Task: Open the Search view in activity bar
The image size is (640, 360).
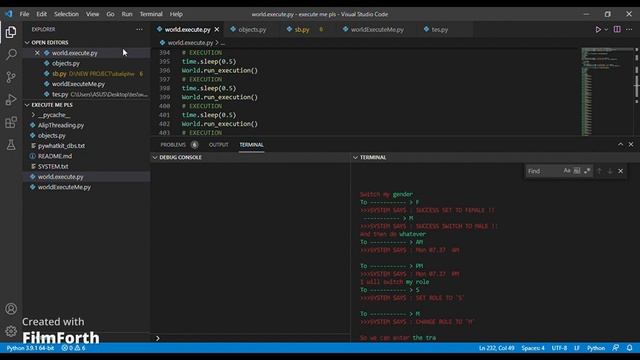Action: pos(11,54)
